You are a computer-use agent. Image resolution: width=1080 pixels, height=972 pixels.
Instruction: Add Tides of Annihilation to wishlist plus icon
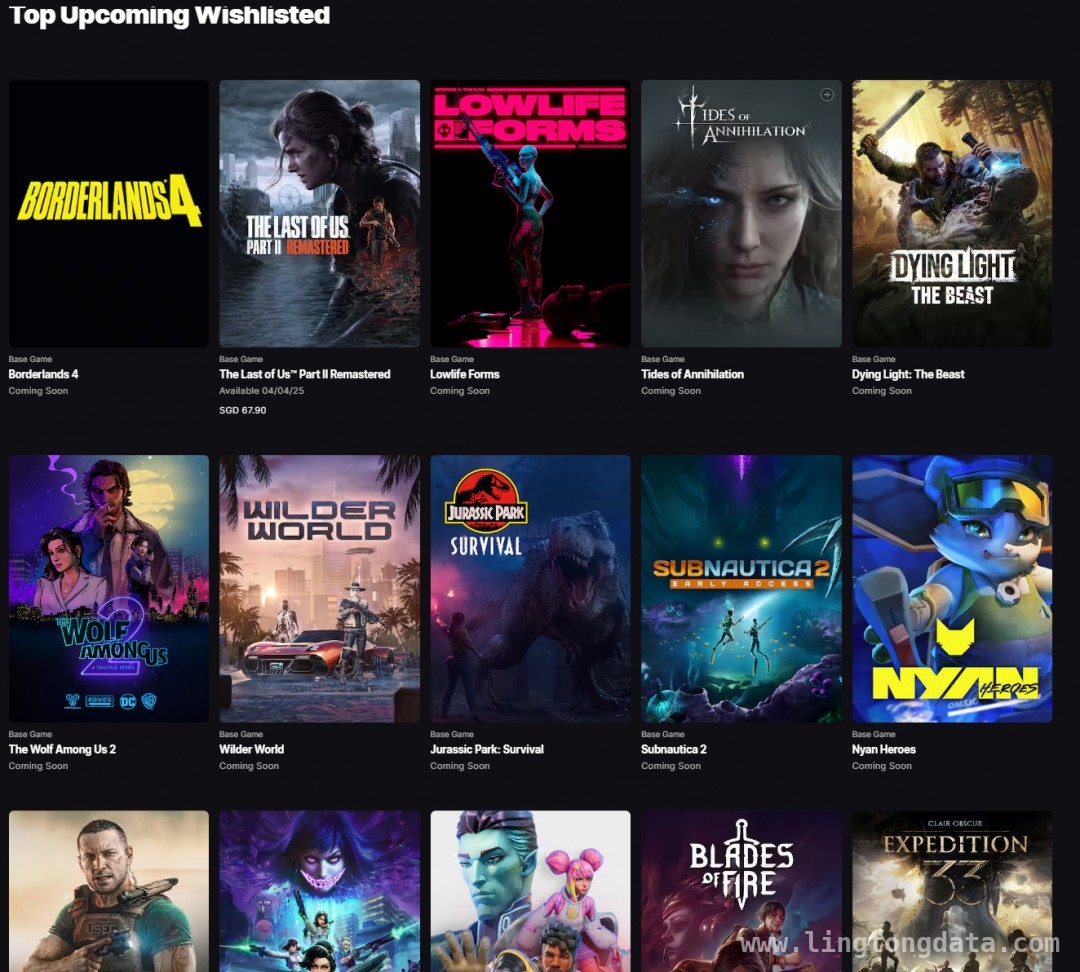click(x=827, y=95)
